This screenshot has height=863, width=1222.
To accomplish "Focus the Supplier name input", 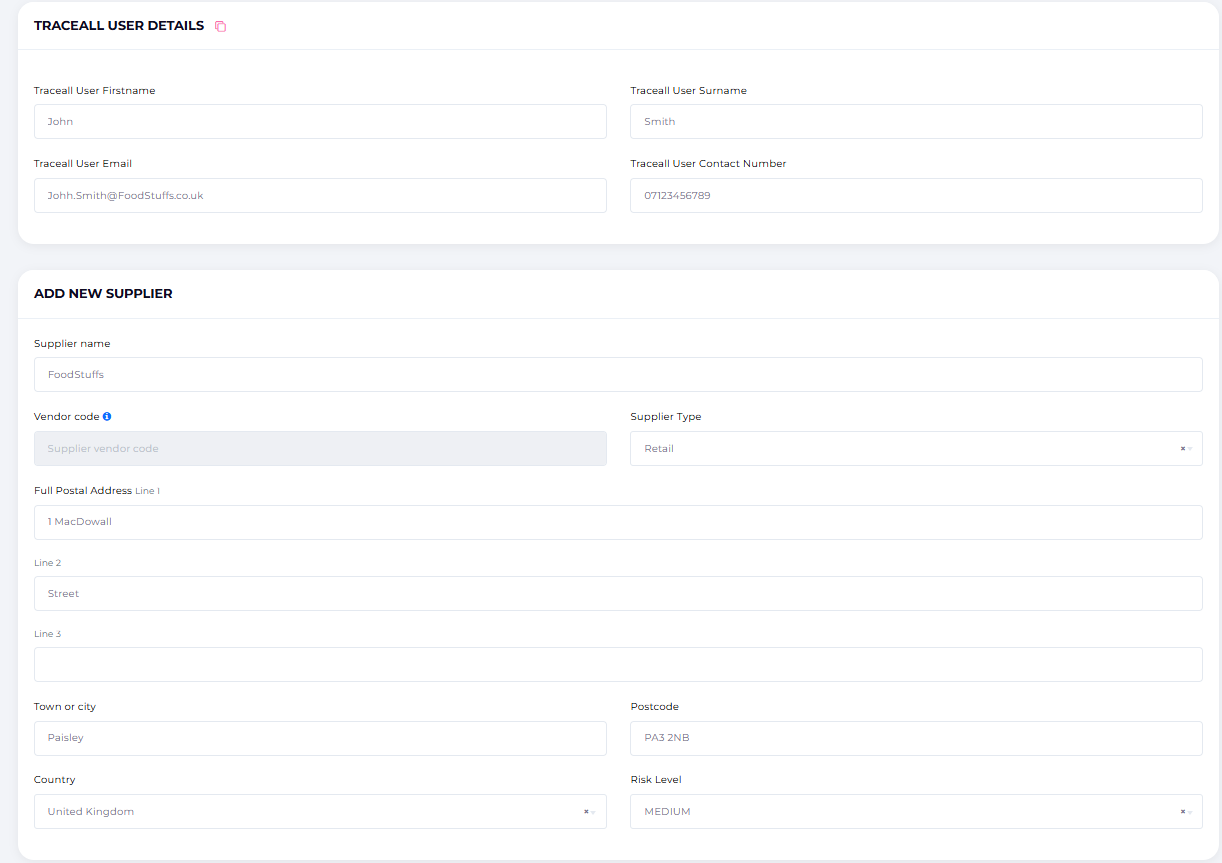I will point(618,375).
